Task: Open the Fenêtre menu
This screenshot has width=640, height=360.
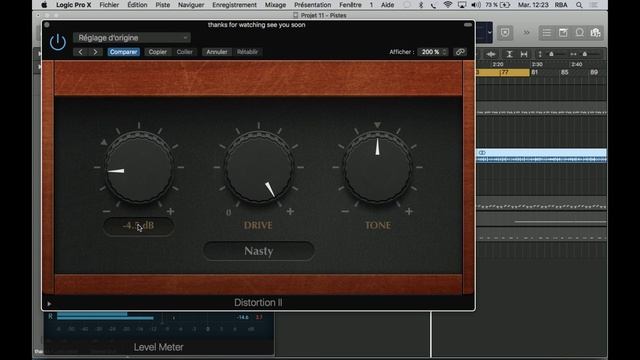Action: 350,5
